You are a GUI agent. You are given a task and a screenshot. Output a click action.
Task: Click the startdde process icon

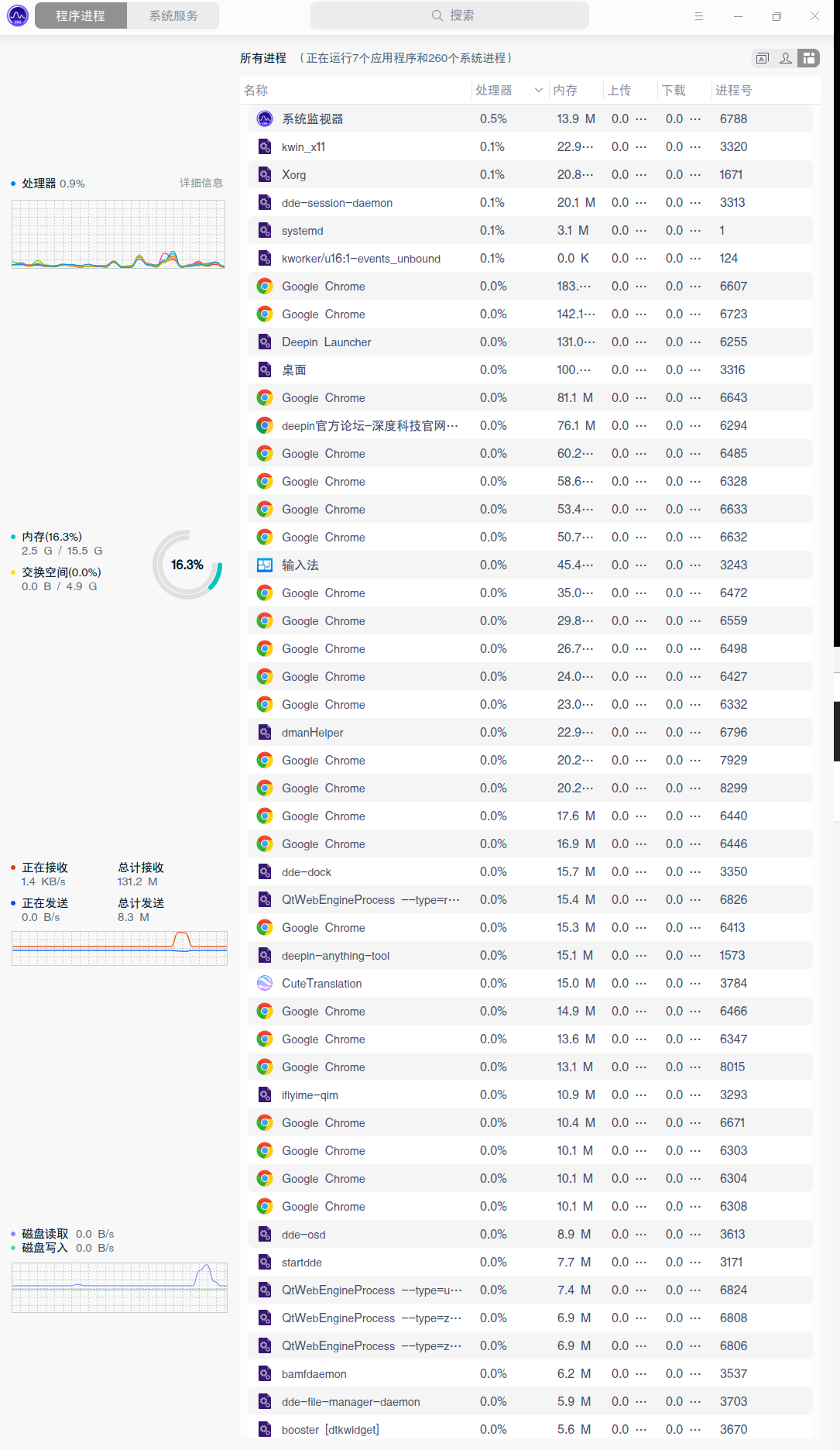coord(265,1262)
